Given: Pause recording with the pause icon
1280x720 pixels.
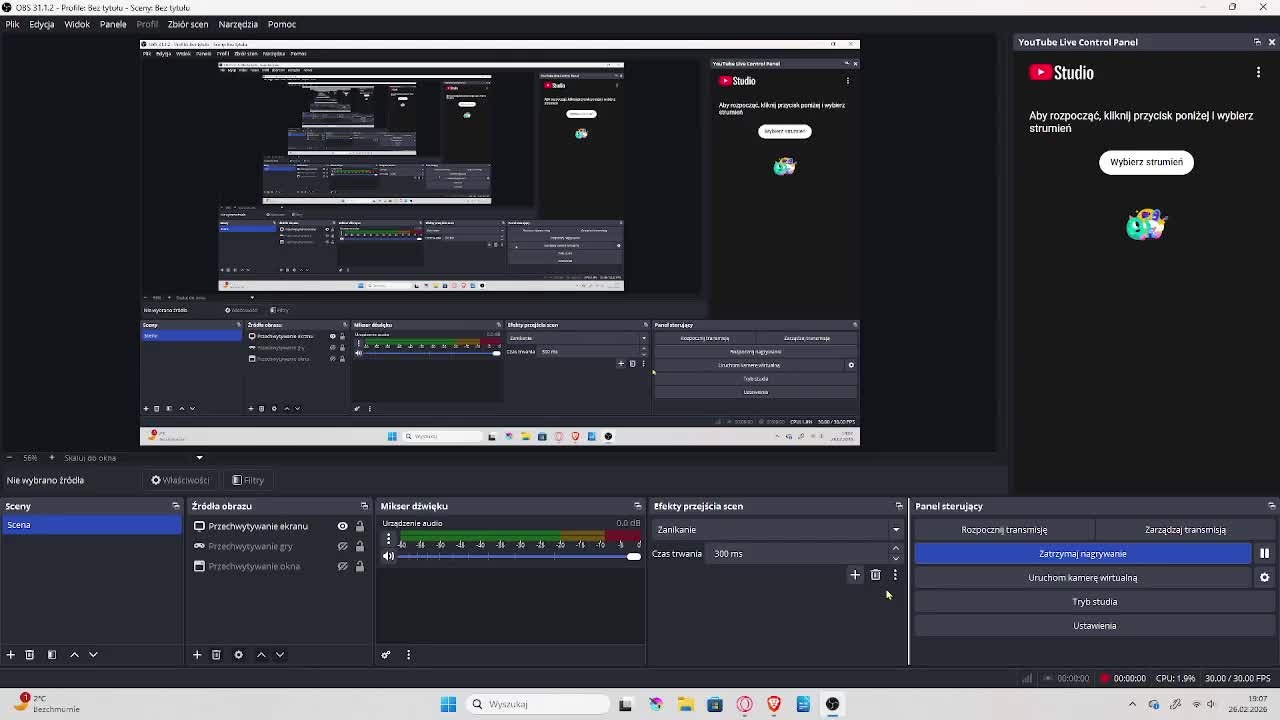Looking at the screenshot, I should [x=1264, y=553].
